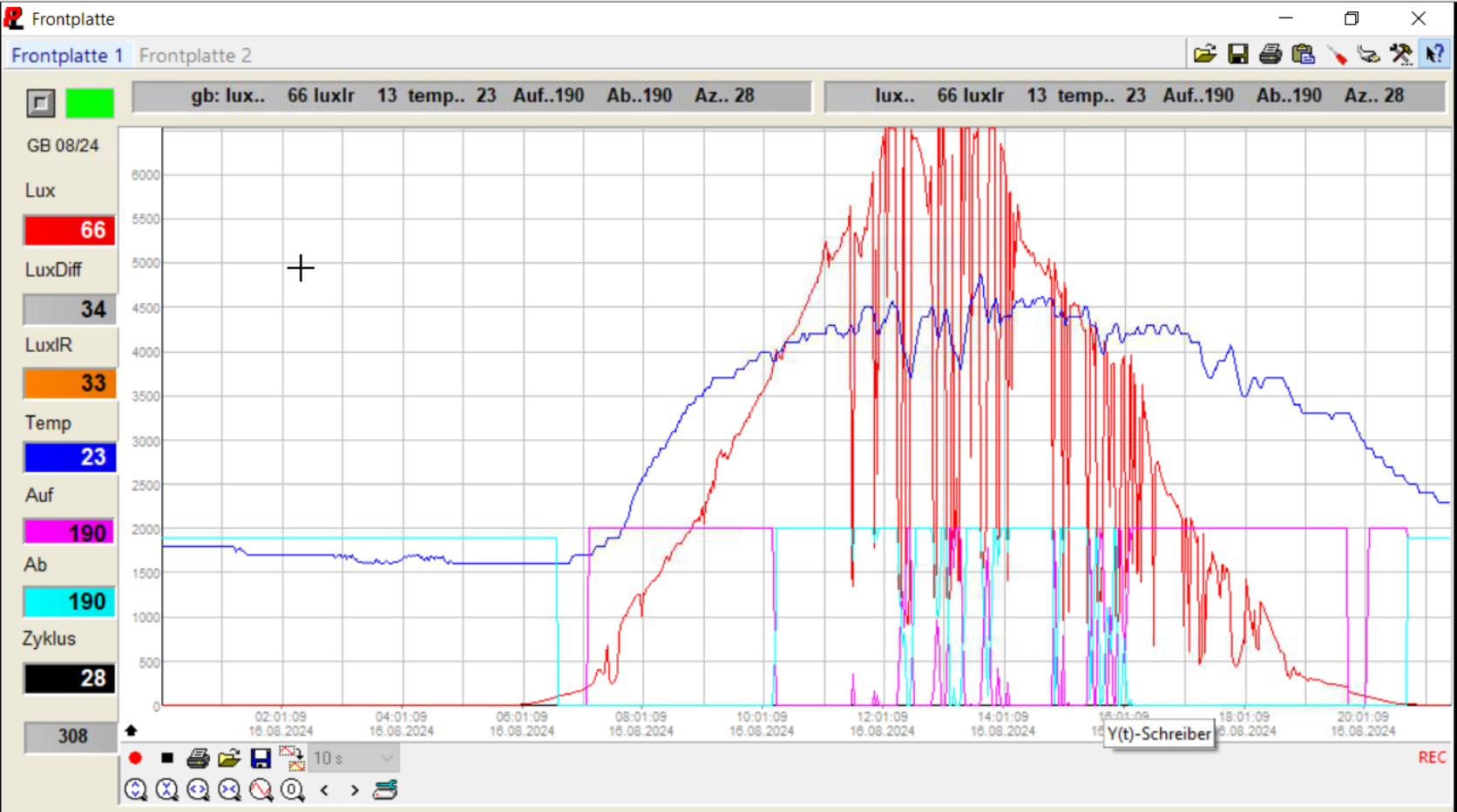Minimize the Frontplatte window
1457x812 pixels.
point(1285,18)
